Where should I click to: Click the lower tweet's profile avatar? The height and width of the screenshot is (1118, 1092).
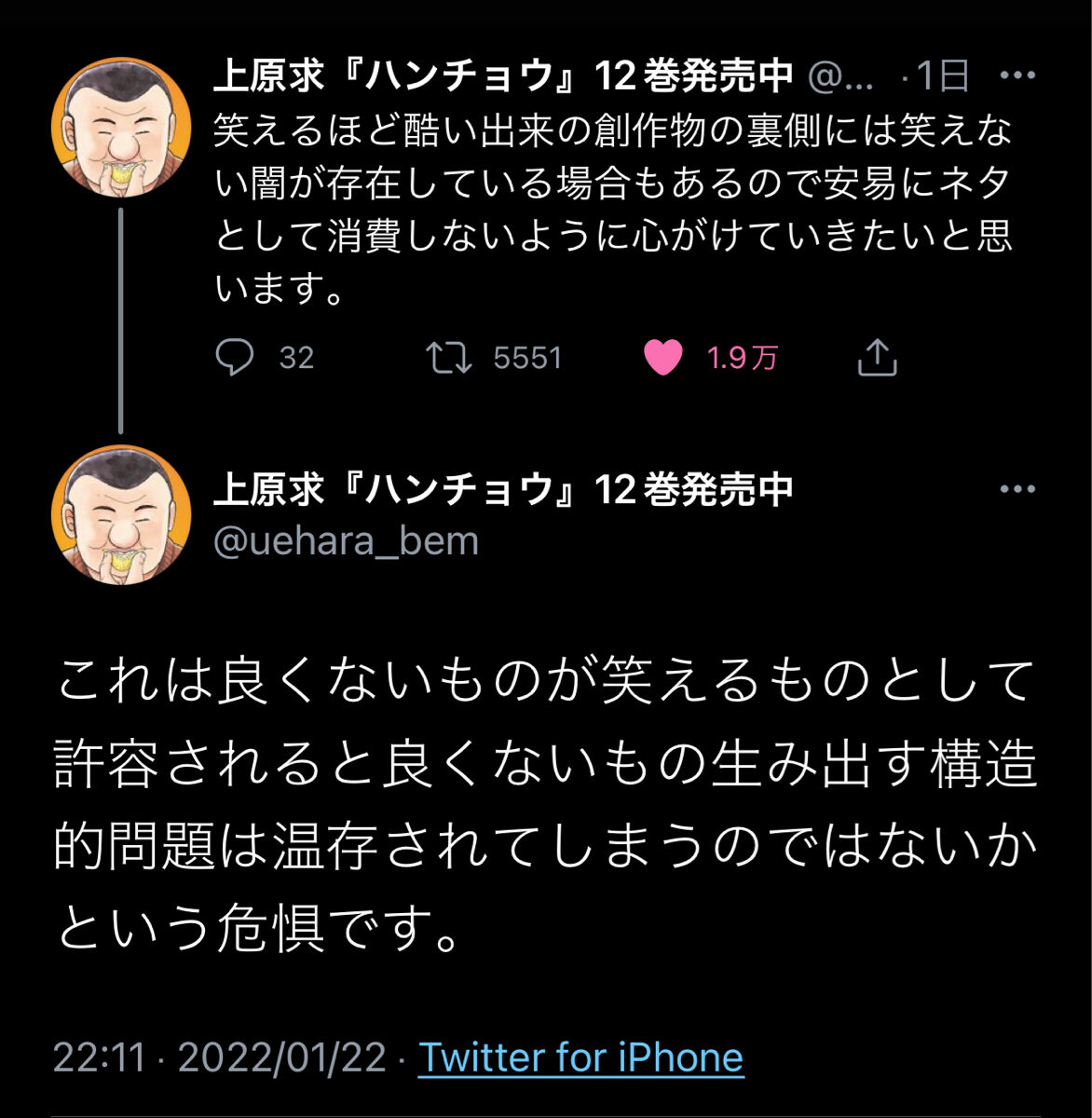121,514
